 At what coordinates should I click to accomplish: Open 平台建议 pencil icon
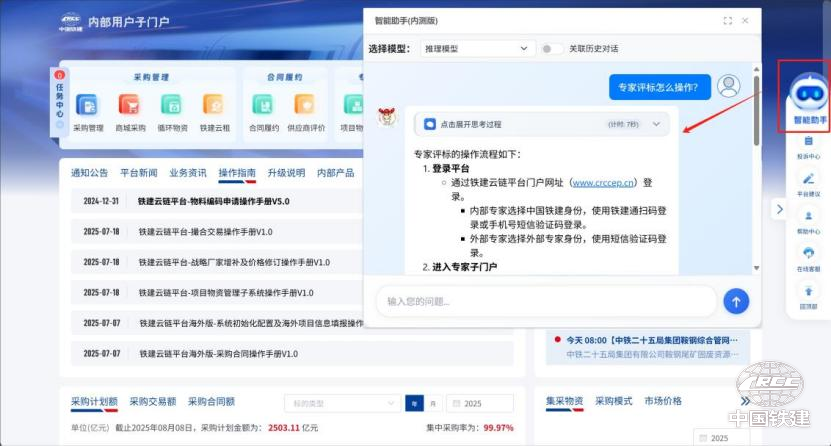click(808, 179)
